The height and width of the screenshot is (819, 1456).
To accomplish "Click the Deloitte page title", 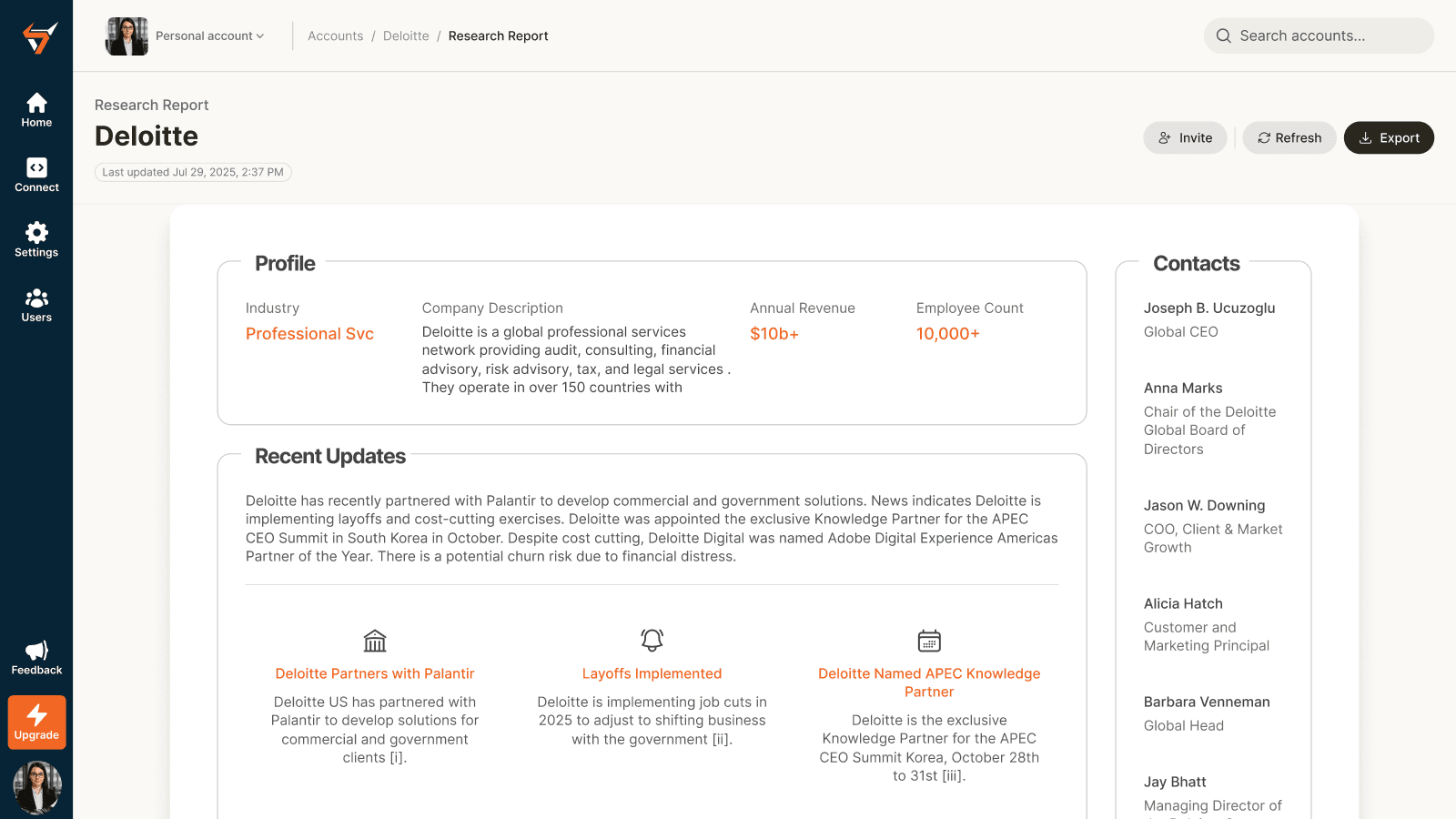I will (x=147, y=136).
